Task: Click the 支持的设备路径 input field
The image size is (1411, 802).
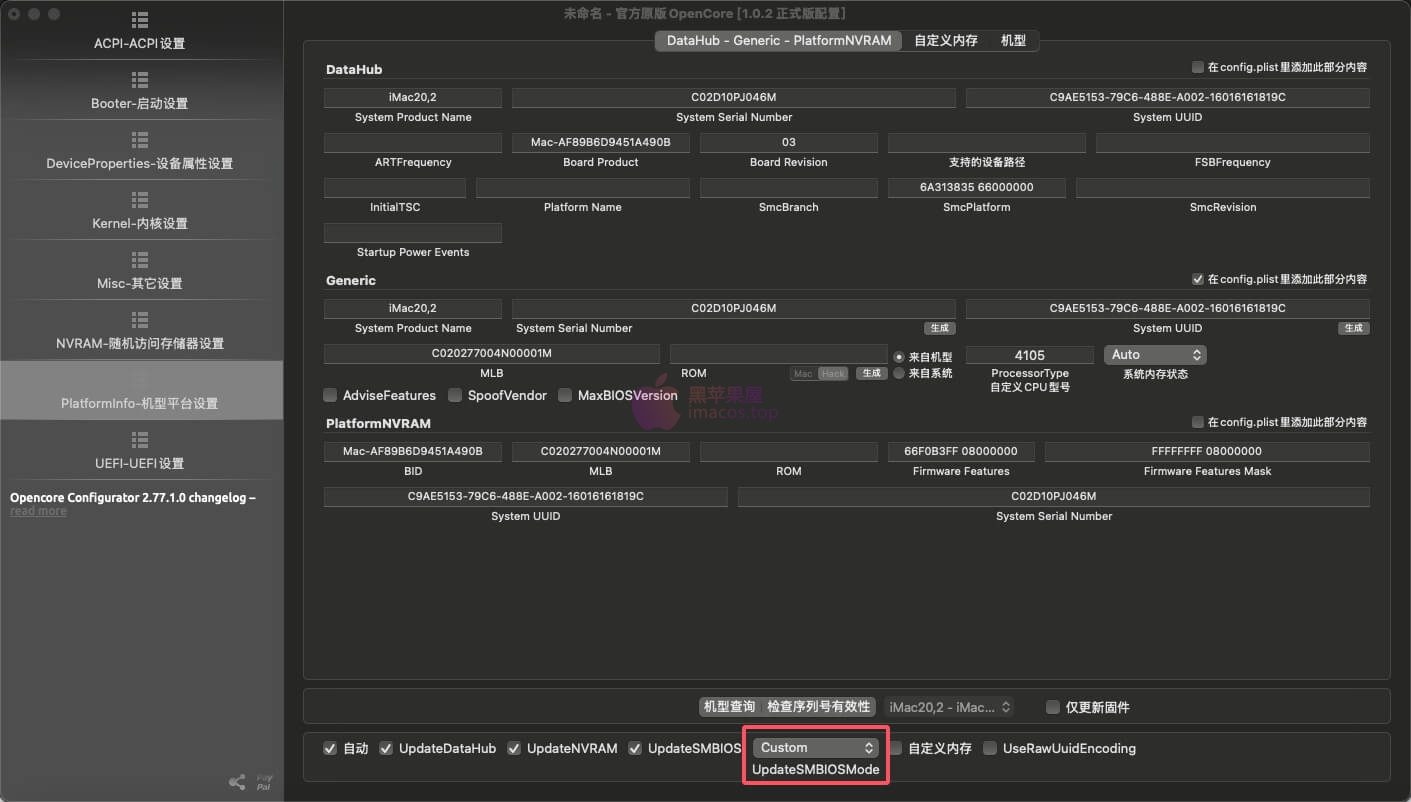Action: point(987,143)
